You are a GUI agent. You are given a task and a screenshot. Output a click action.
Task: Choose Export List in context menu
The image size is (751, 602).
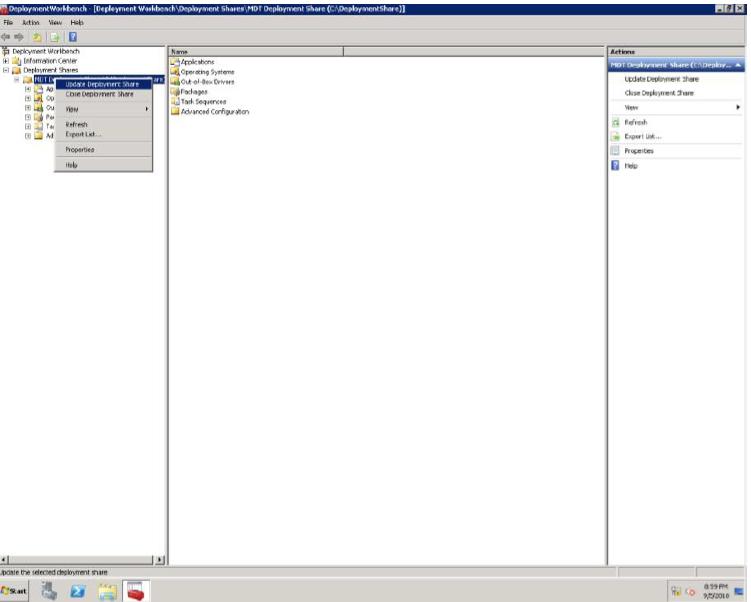(104, 135)
